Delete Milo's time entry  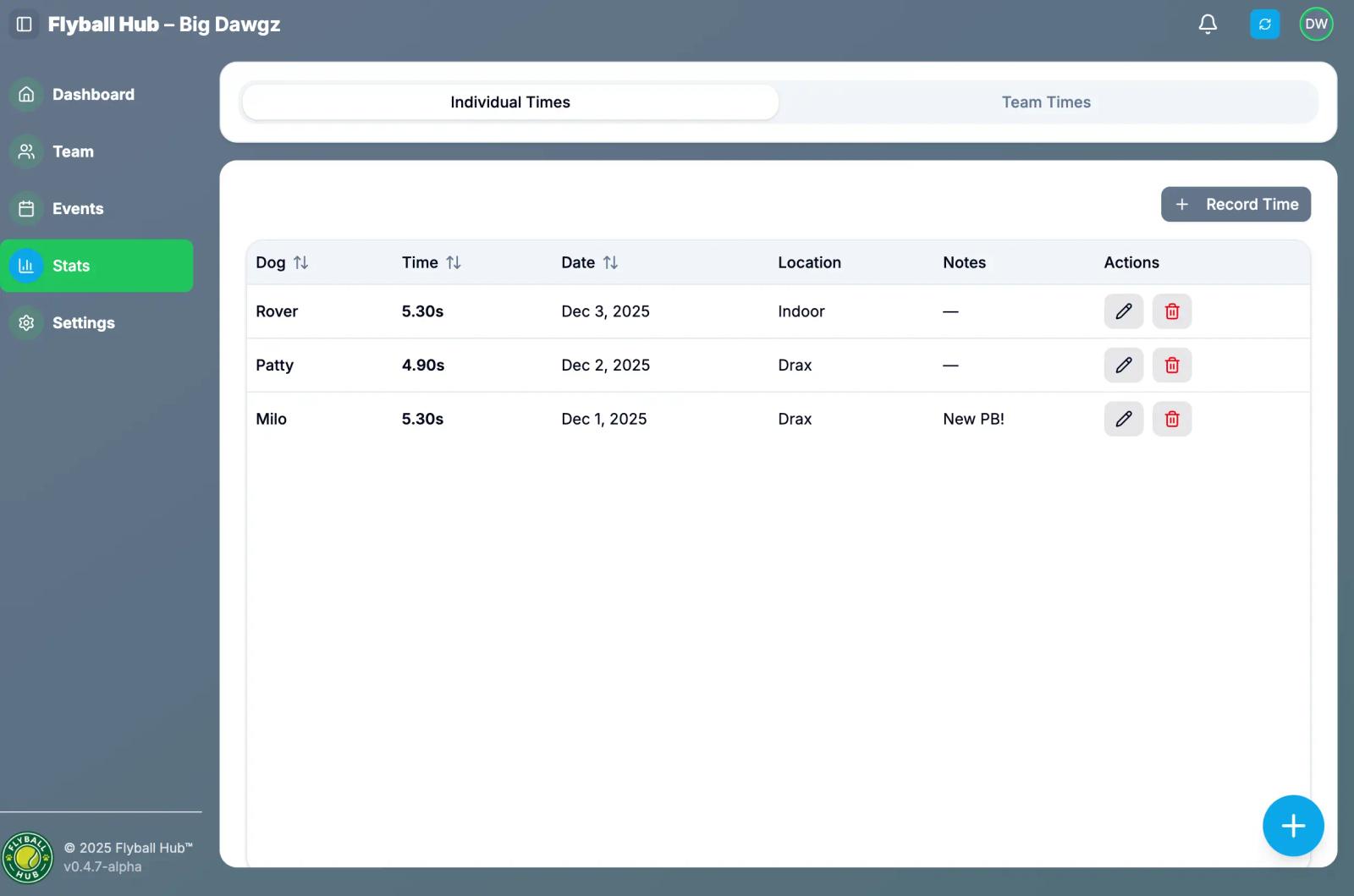point(1172,419)
